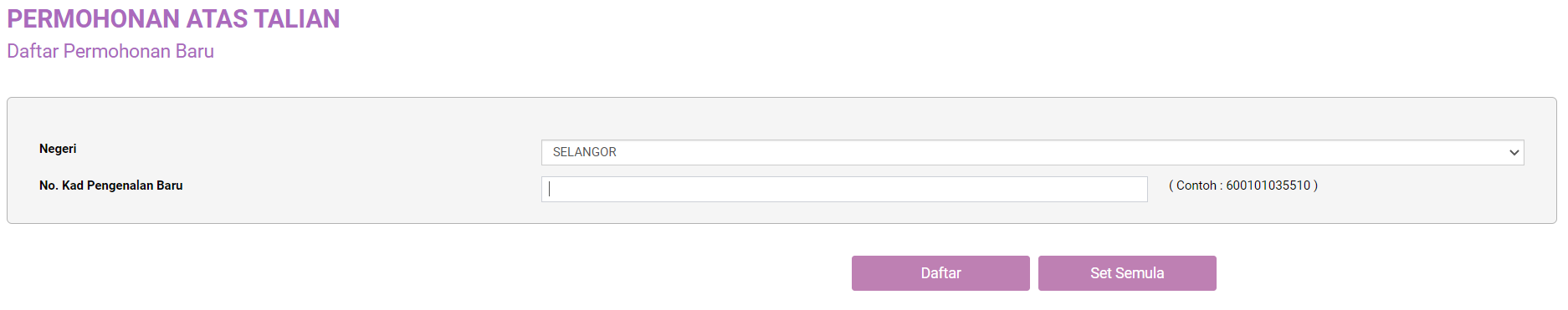The image size is (1568, 310).
Task: Open the Negeri dropdown showing SELANGOR
Action: point(1033,152)
